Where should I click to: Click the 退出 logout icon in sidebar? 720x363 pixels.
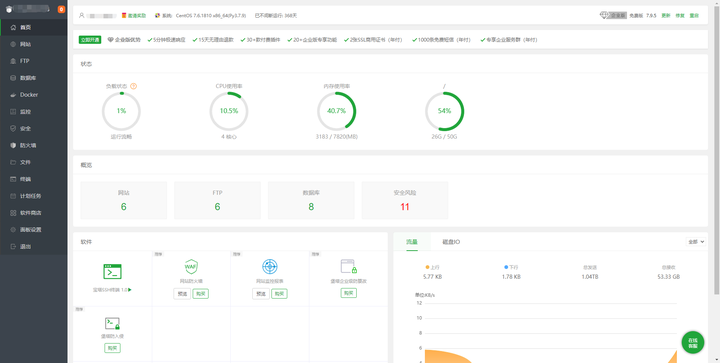(13, 246)
